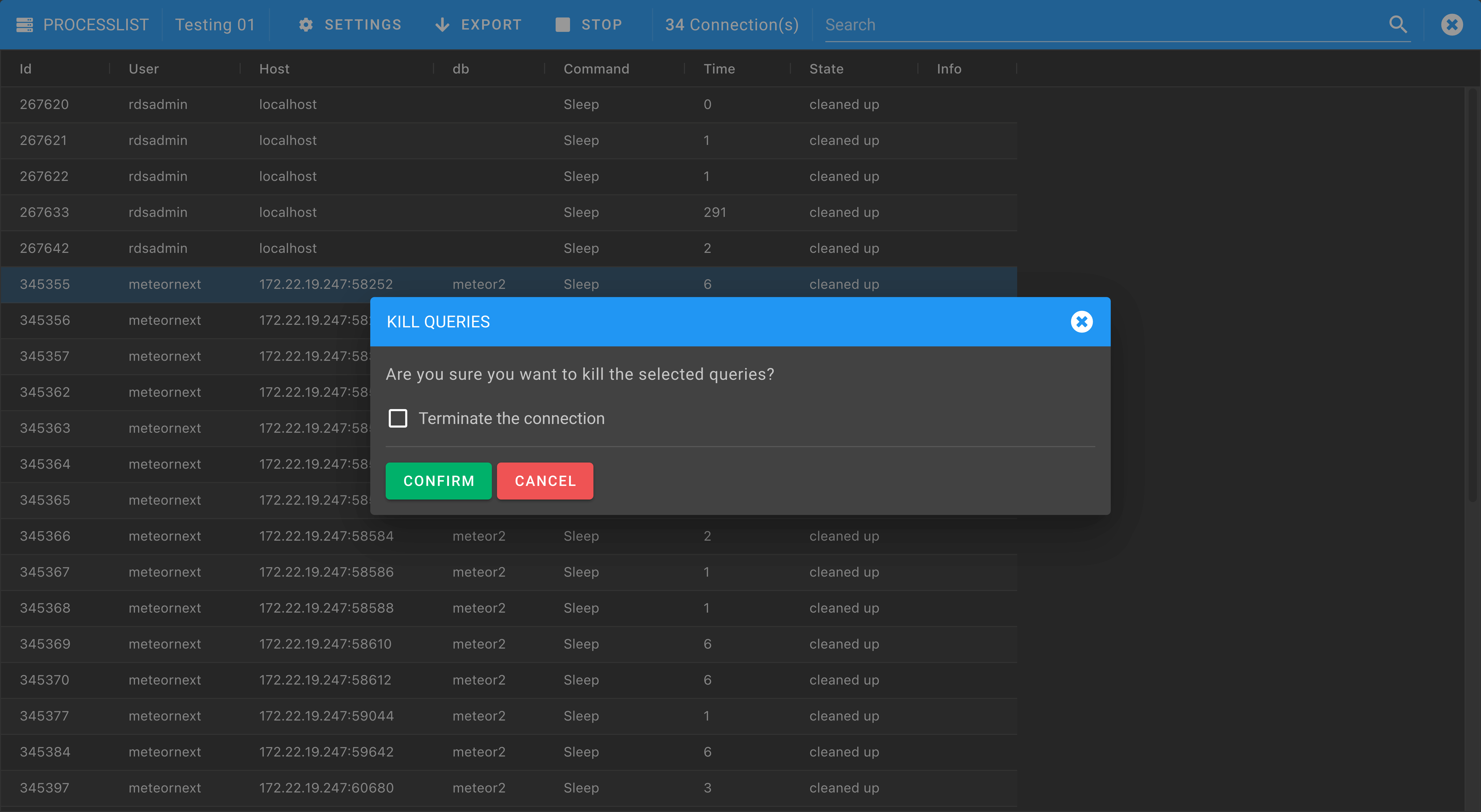Select row with Id 345384
Screen dimensions: 1481x812
pyautogui.click(x=509, y=752)
